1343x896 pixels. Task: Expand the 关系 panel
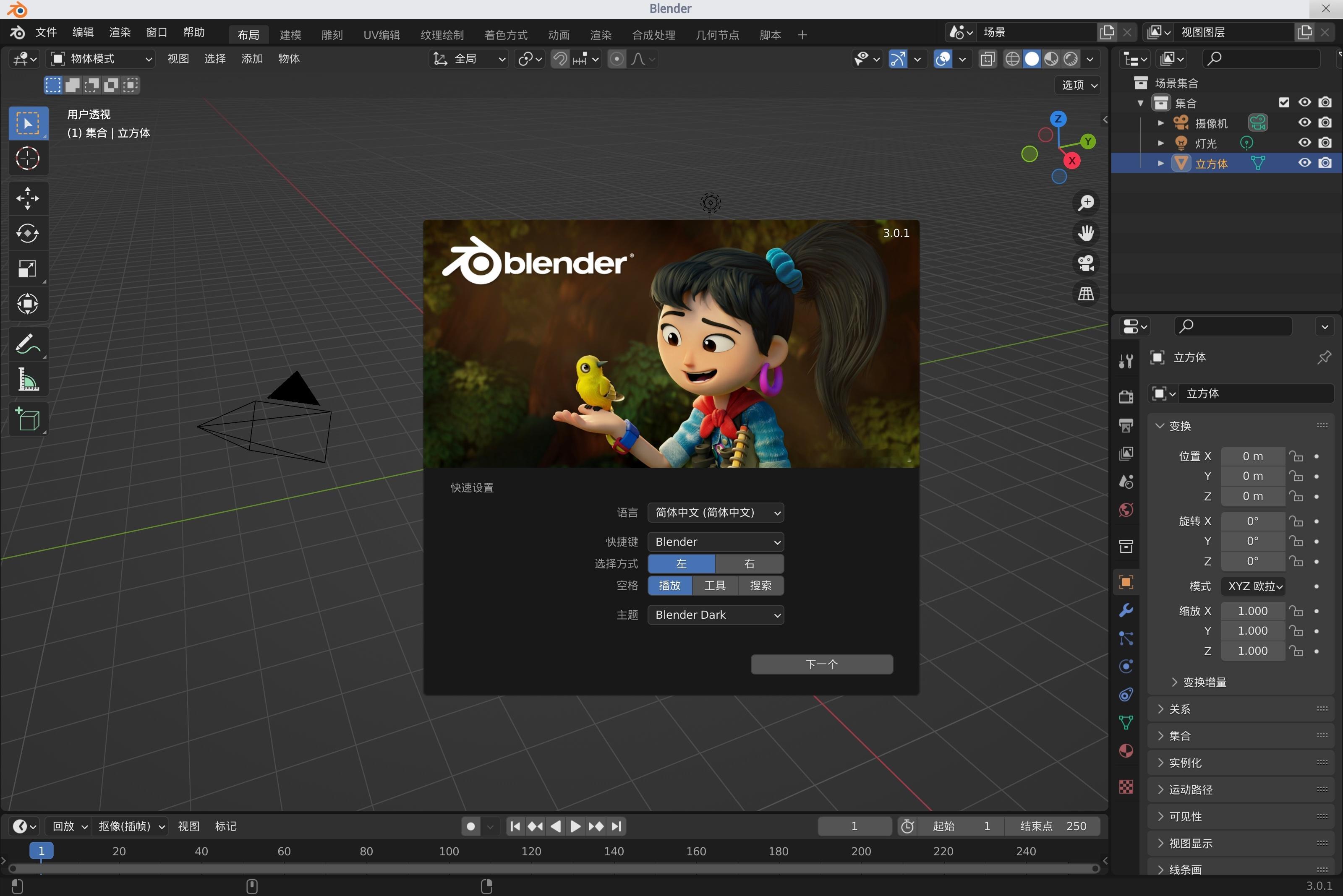1241,709
